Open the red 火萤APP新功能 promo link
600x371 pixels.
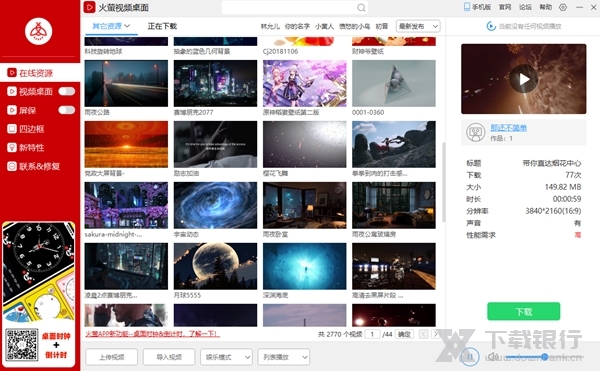(x=152, y=334)
